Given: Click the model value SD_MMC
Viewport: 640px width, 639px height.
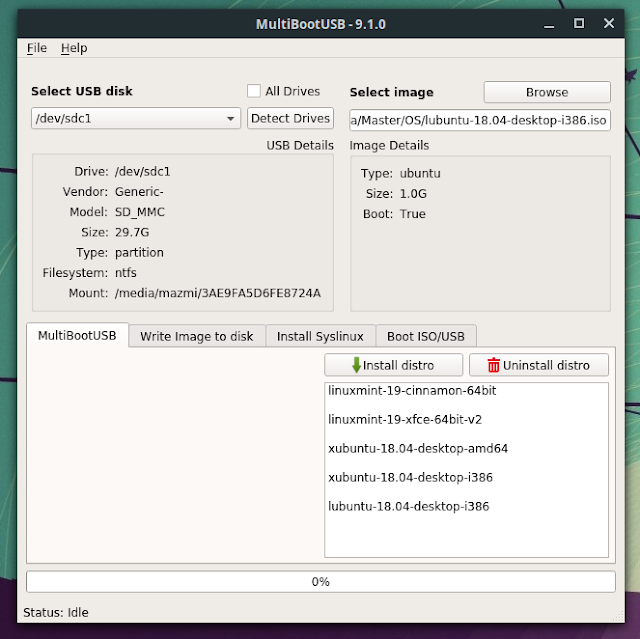Looking at the screenshot, I should click(140, 212).
